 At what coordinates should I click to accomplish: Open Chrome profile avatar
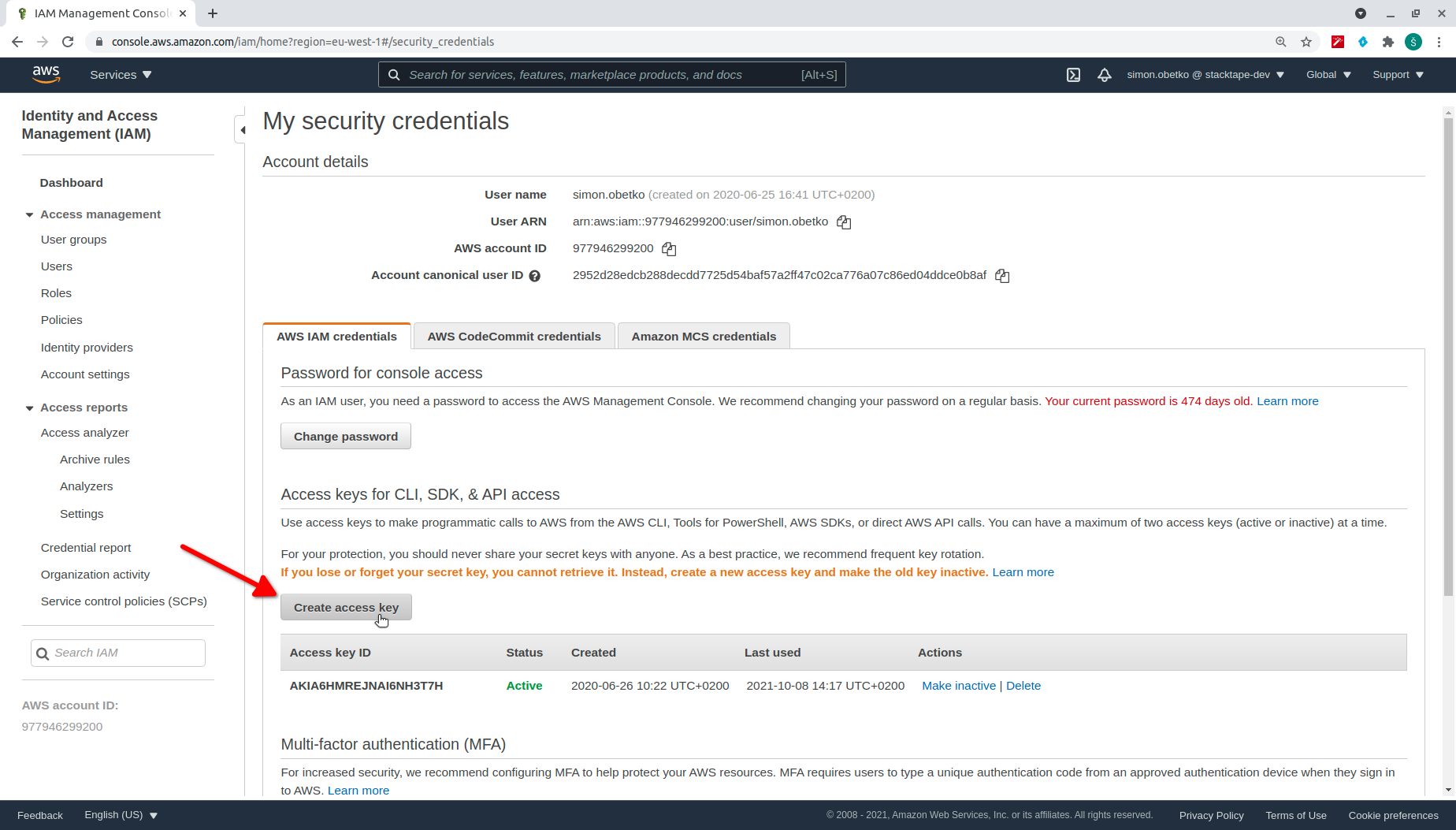tap(1413, 42)
